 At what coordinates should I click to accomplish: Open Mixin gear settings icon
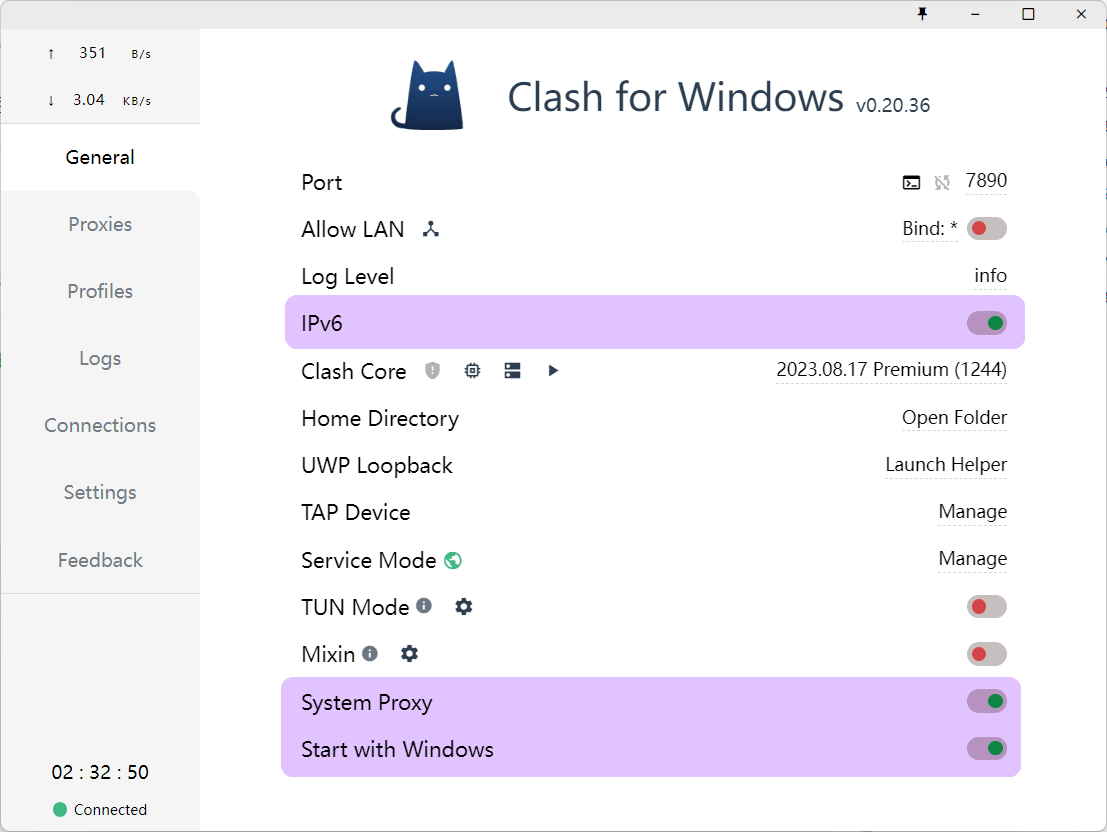409,654
